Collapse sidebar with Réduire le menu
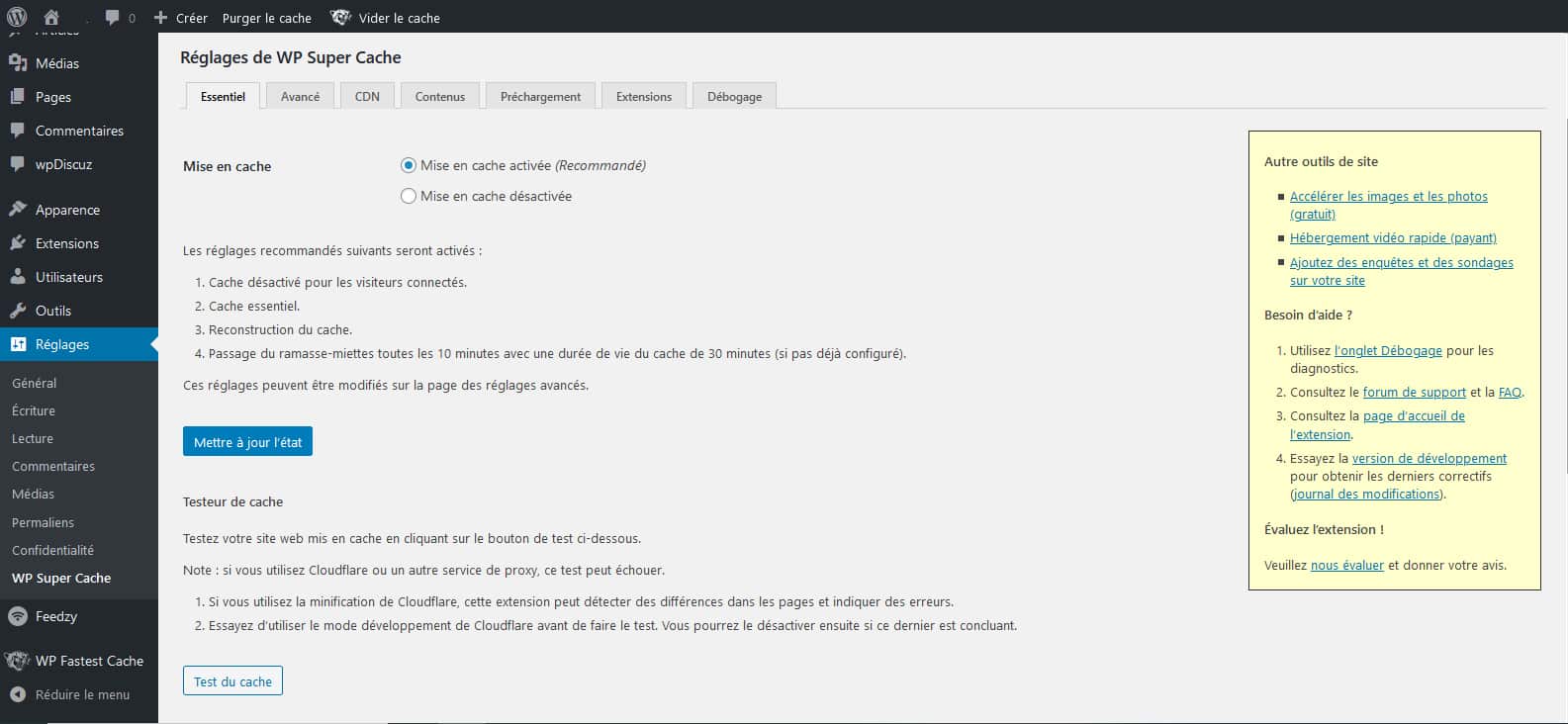 pyautogui.click(x=82, y=694)
